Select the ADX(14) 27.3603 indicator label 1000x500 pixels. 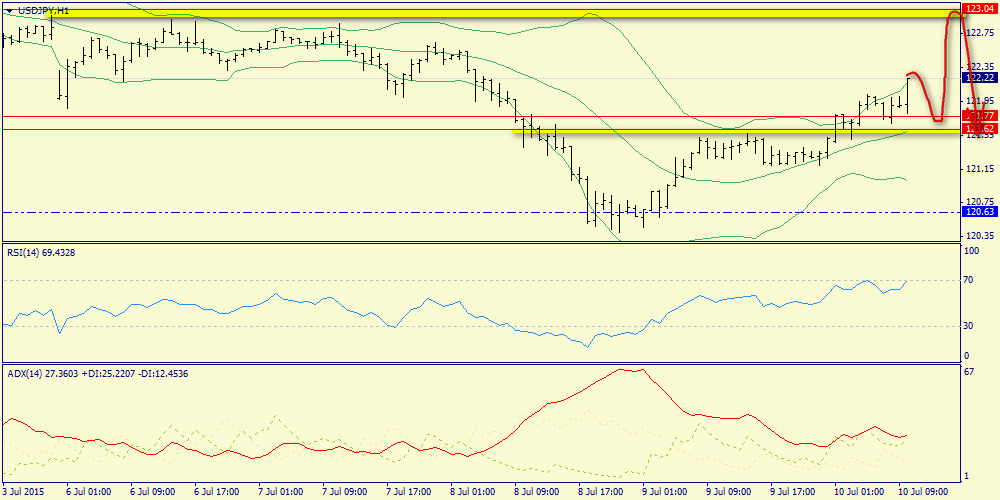click(98, 374)
